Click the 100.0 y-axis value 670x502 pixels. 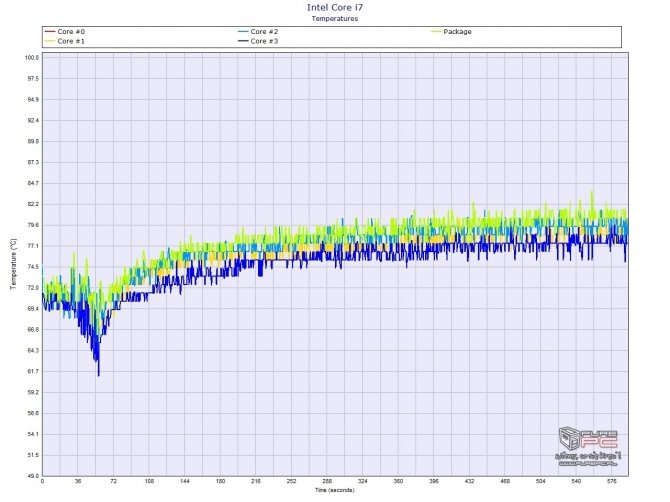(32, 58)
